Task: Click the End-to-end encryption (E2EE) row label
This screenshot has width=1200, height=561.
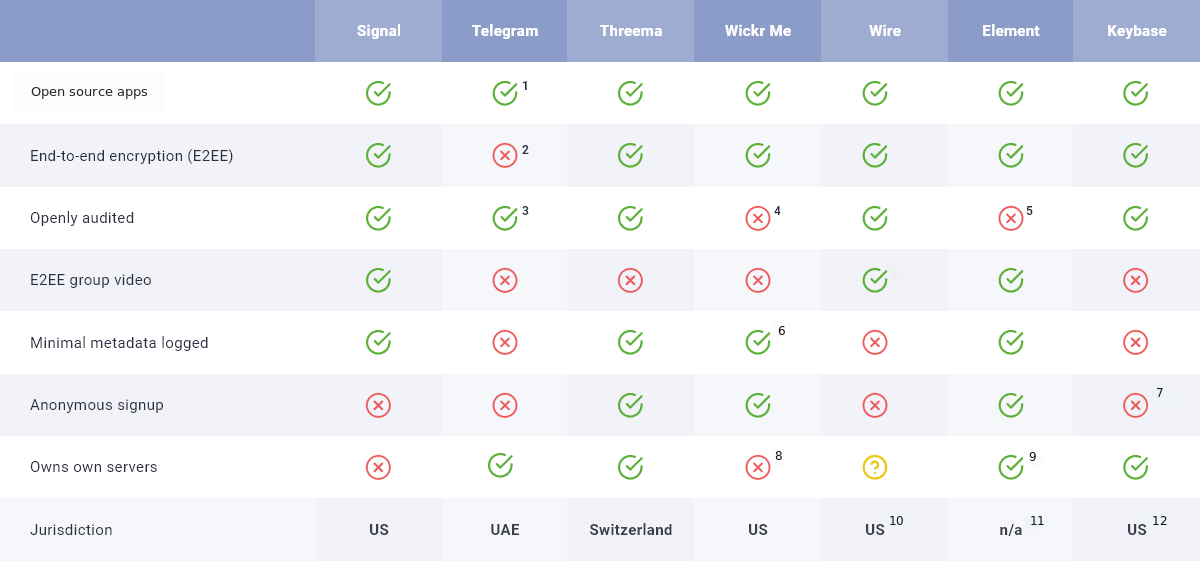Action: click(x=132, y=156)
